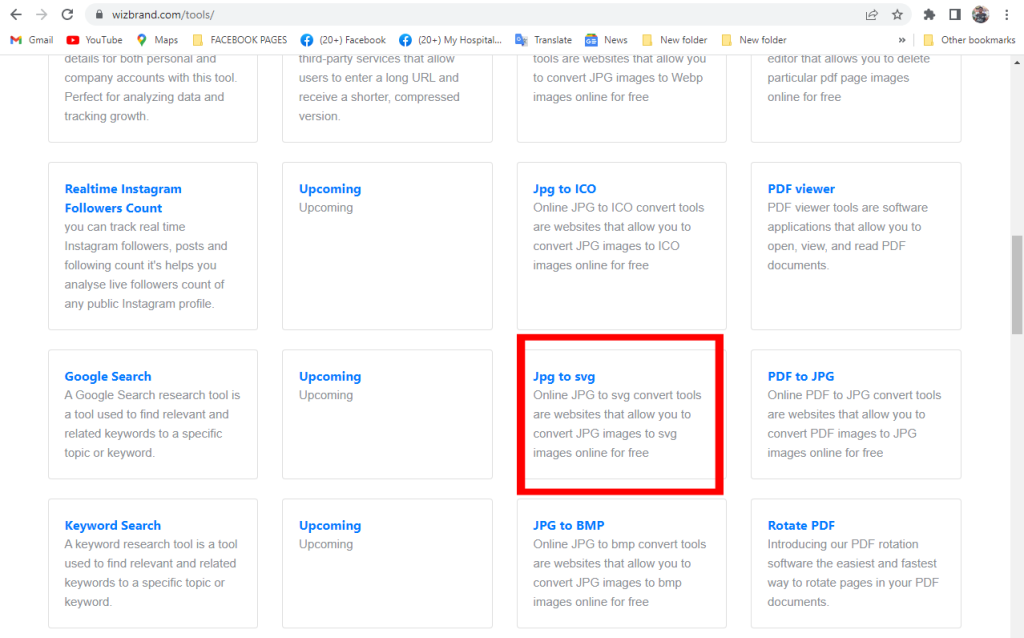Click the share page icon in address bar
This screenshot has width=1024, height=638.
click(x=872, y=15)
